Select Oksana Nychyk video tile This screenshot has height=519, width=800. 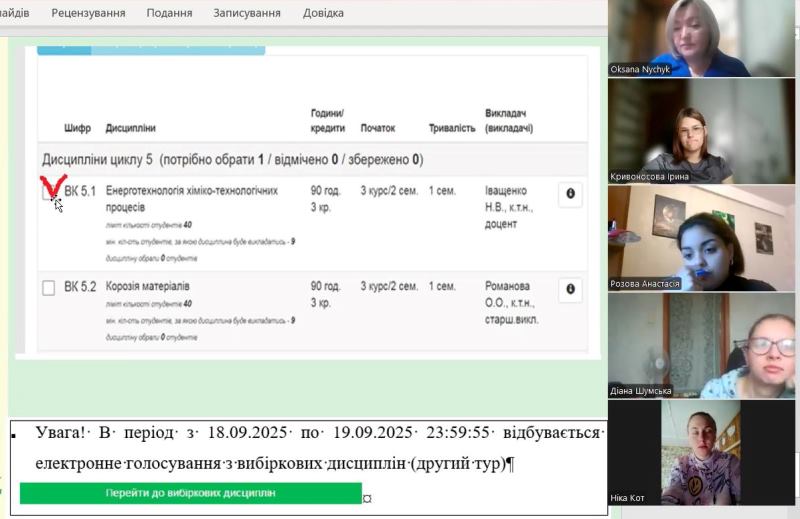tap(701, 38)
